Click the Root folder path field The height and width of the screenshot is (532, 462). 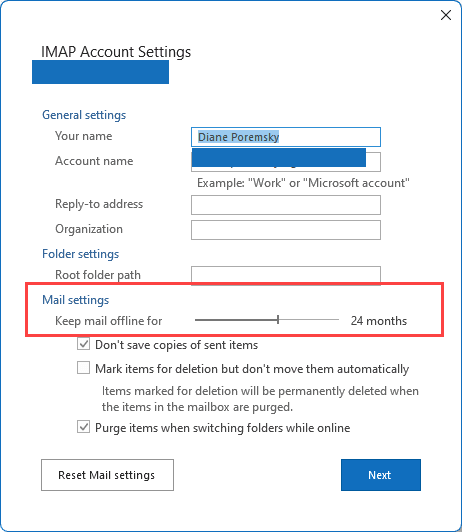(x=286, y=275)
